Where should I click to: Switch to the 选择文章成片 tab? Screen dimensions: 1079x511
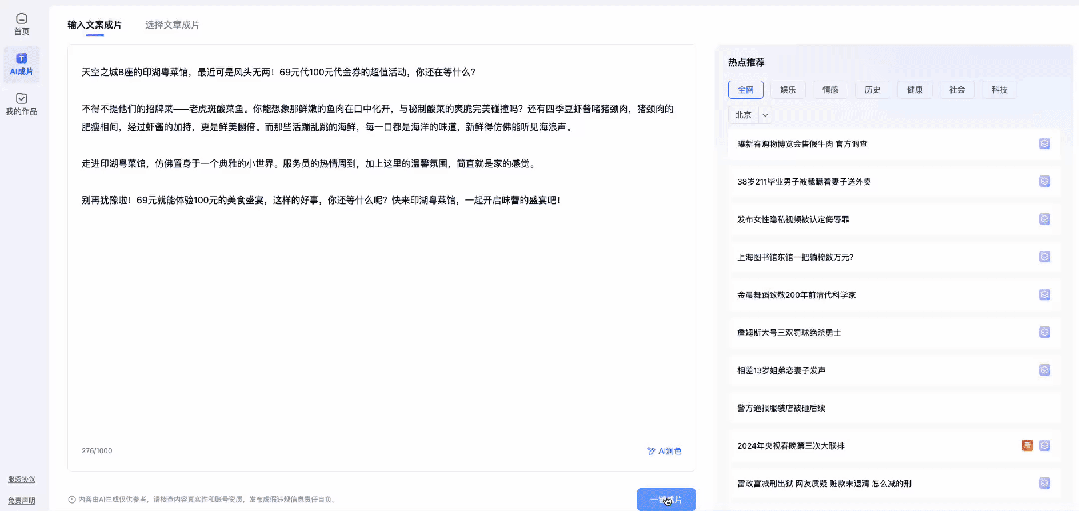coord(172,24)
